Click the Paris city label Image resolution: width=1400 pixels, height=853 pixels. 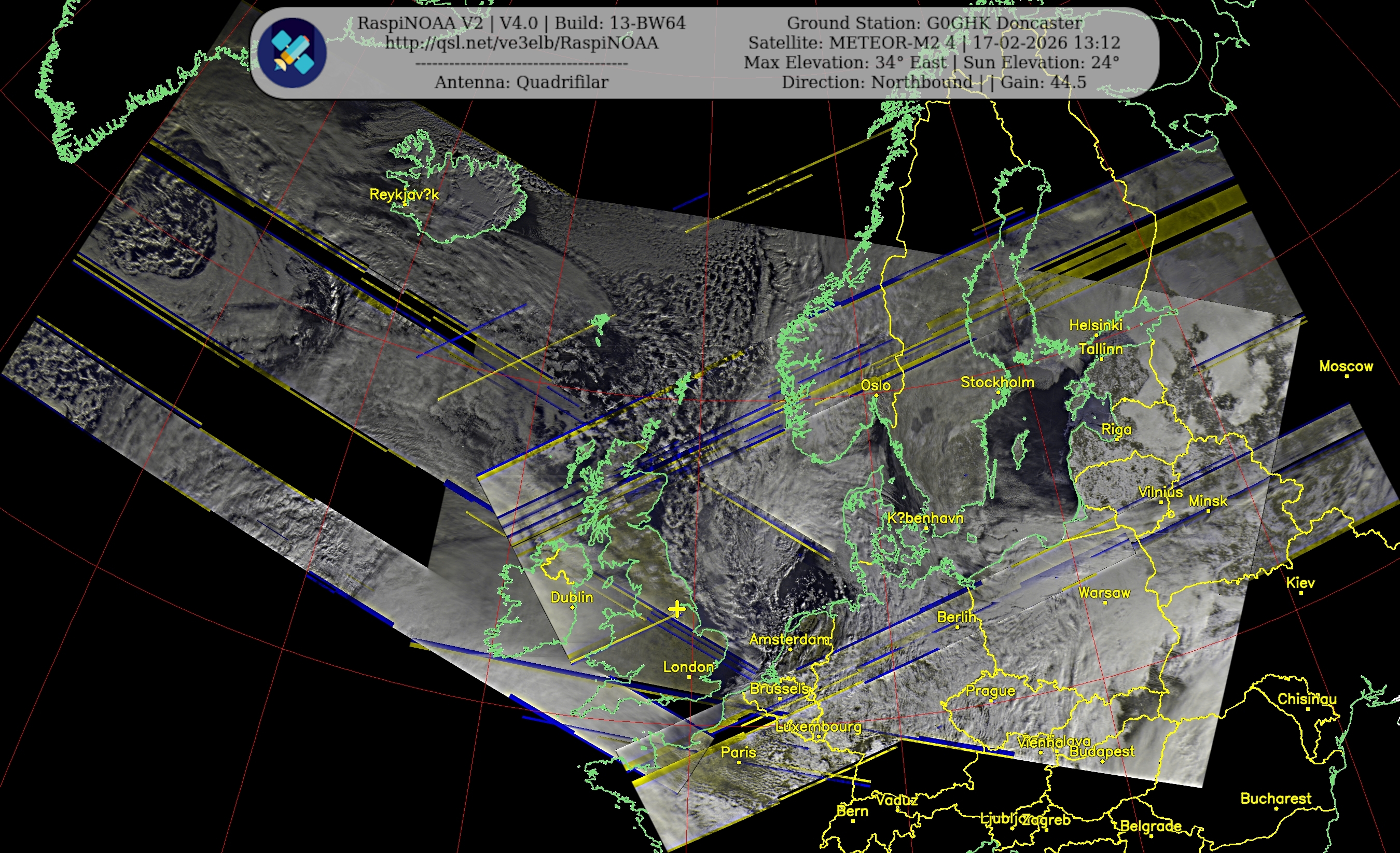[x=738, y=752]
